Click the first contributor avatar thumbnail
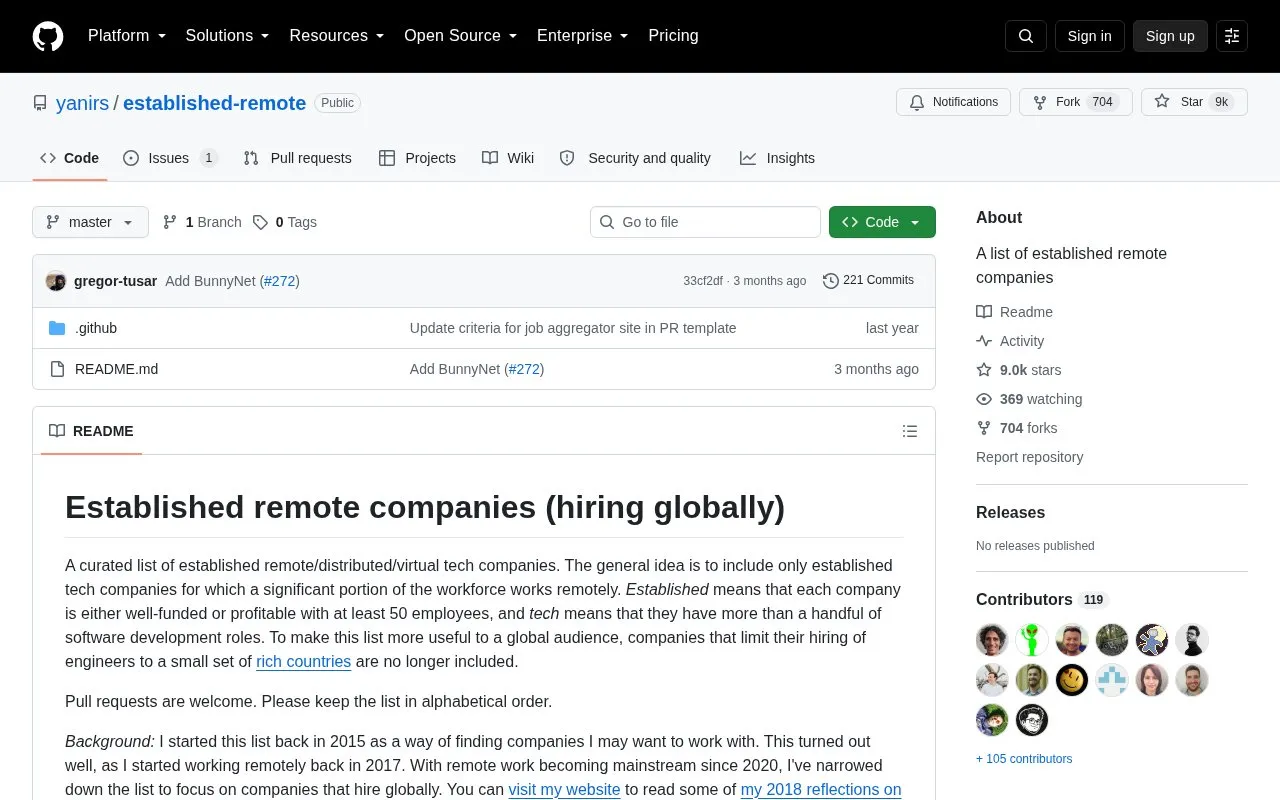This screenshot has height=800, width=1280. [x=992, y=640]
